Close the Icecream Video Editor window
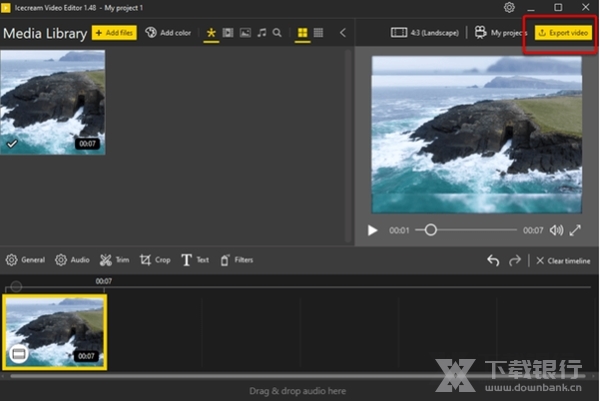 point(585,7)
